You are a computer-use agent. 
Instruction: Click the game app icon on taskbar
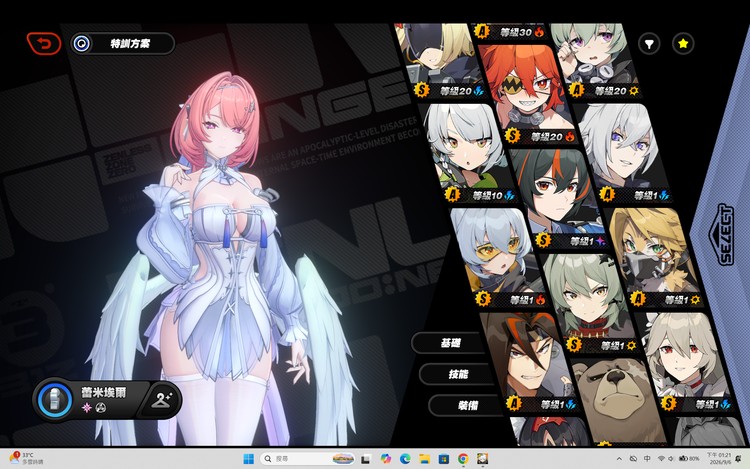pos(483,459)
